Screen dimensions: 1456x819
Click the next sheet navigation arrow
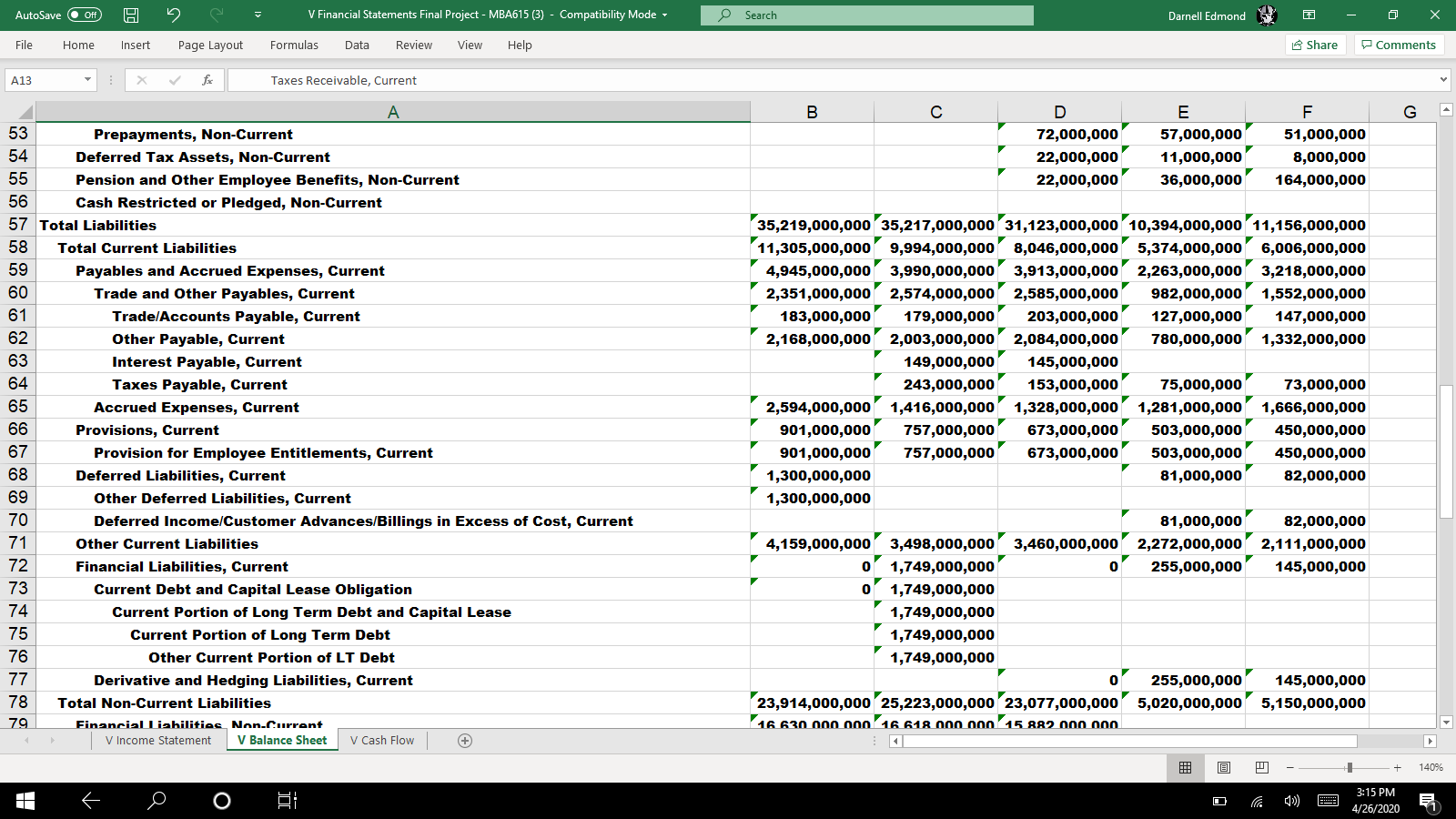(x=52, y=741)
